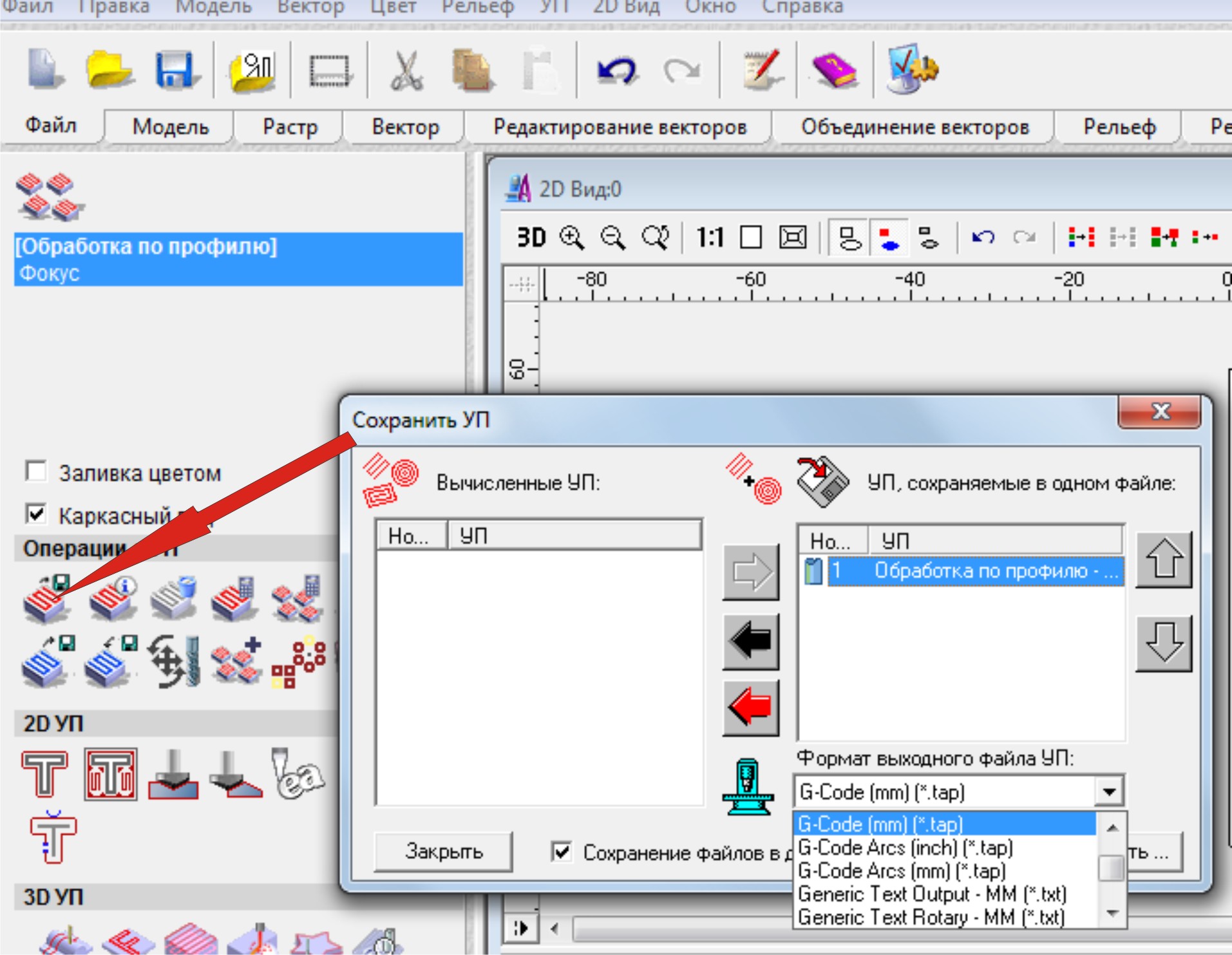Viewport: 1232px width, 955px height.
Task: Expand the output file format dropdown
Action: pyautogui.click(x=1109, y=791)
